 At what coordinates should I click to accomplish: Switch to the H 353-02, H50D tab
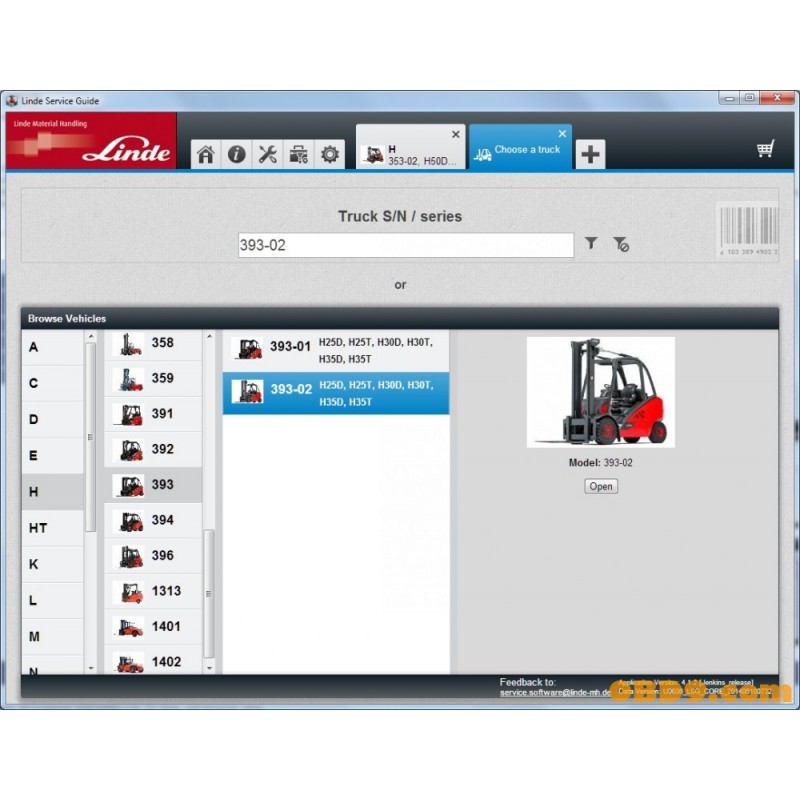[x=410, y=147]
